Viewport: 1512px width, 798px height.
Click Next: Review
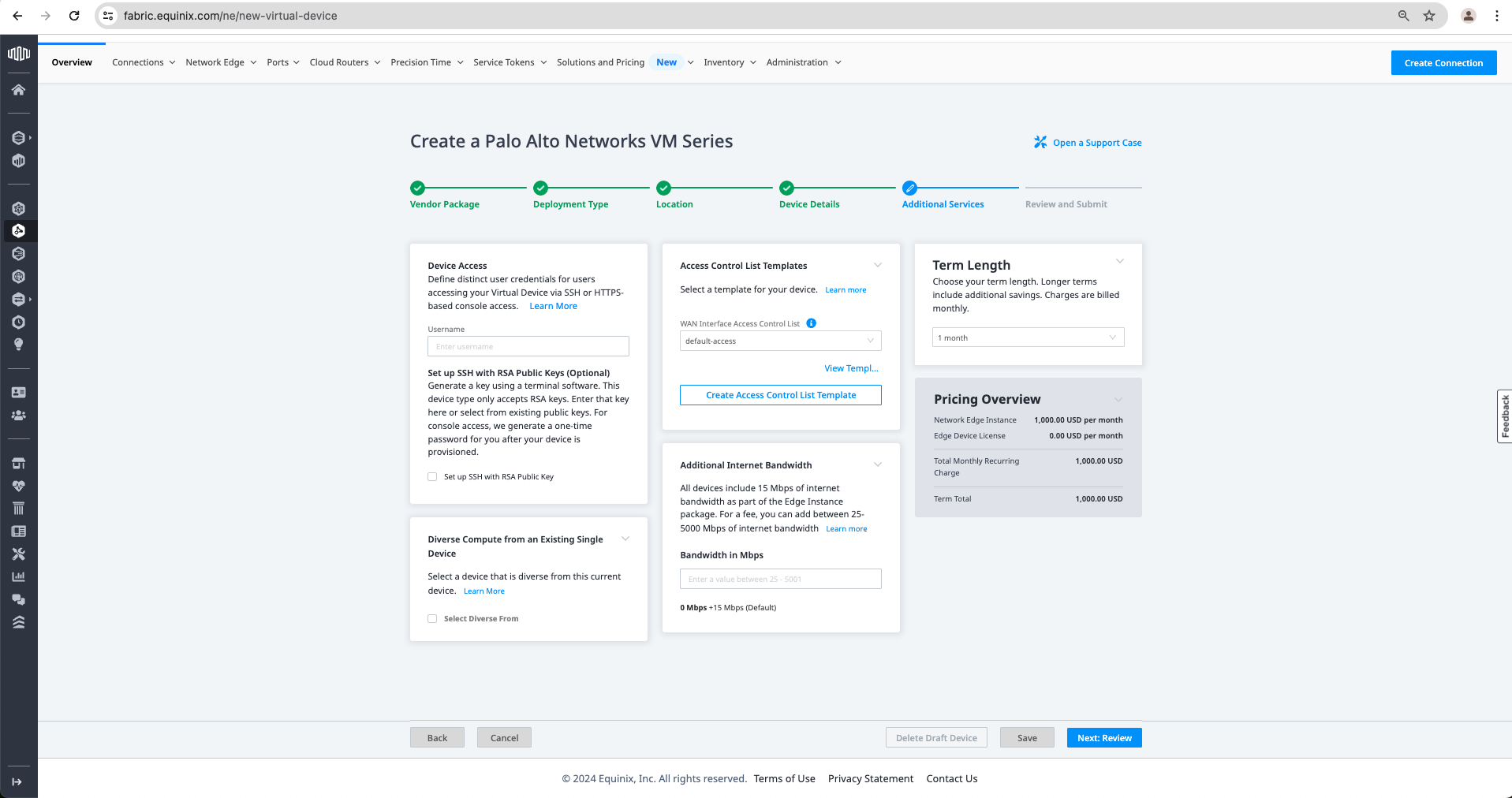click(x=1104, y=738)
